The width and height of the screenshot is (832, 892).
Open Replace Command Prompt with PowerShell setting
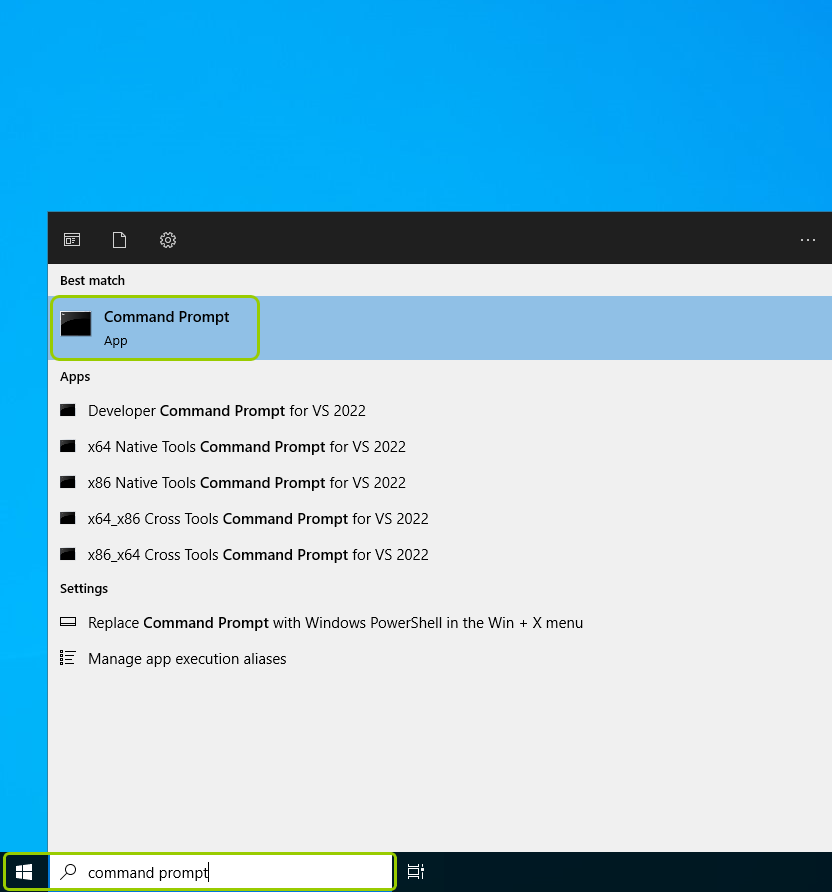click(x=440, y=623)
